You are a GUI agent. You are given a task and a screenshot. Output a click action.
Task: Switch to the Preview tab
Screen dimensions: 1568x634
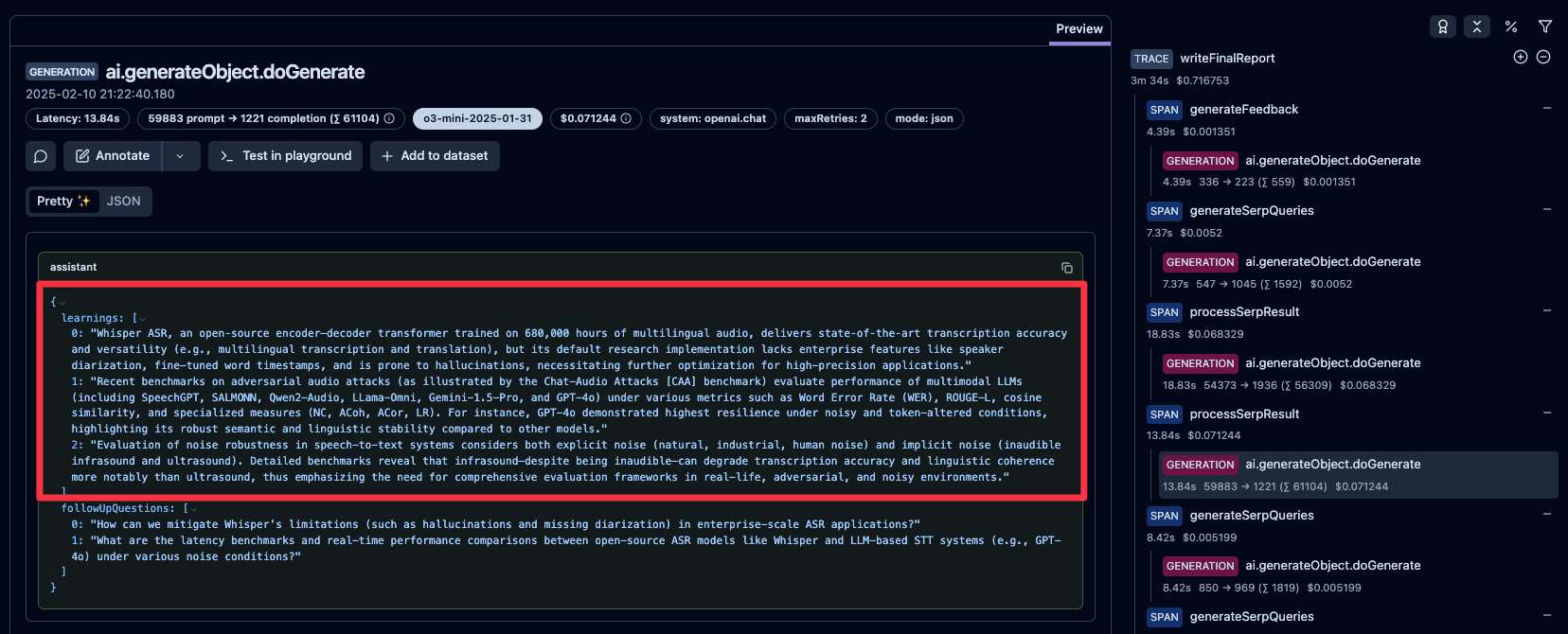click(1078, 29)
